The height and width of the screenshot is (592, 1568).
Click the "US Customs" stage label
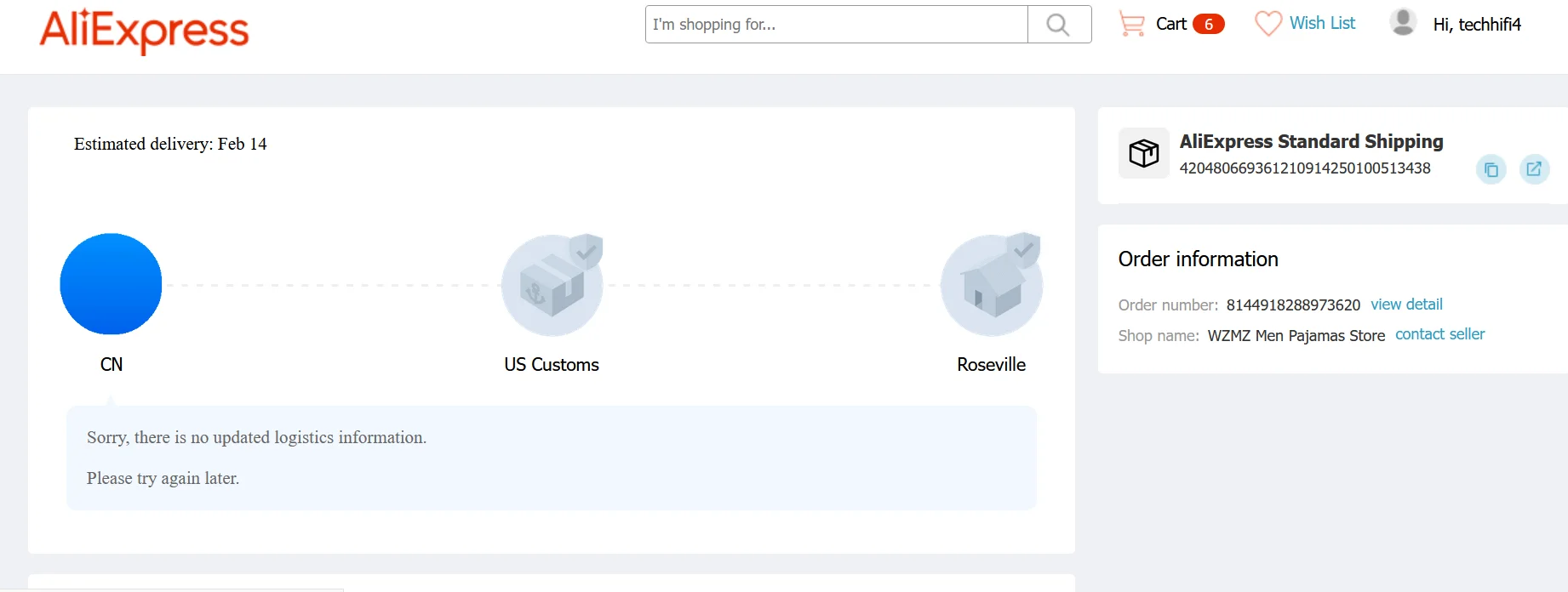pos(552,364)
